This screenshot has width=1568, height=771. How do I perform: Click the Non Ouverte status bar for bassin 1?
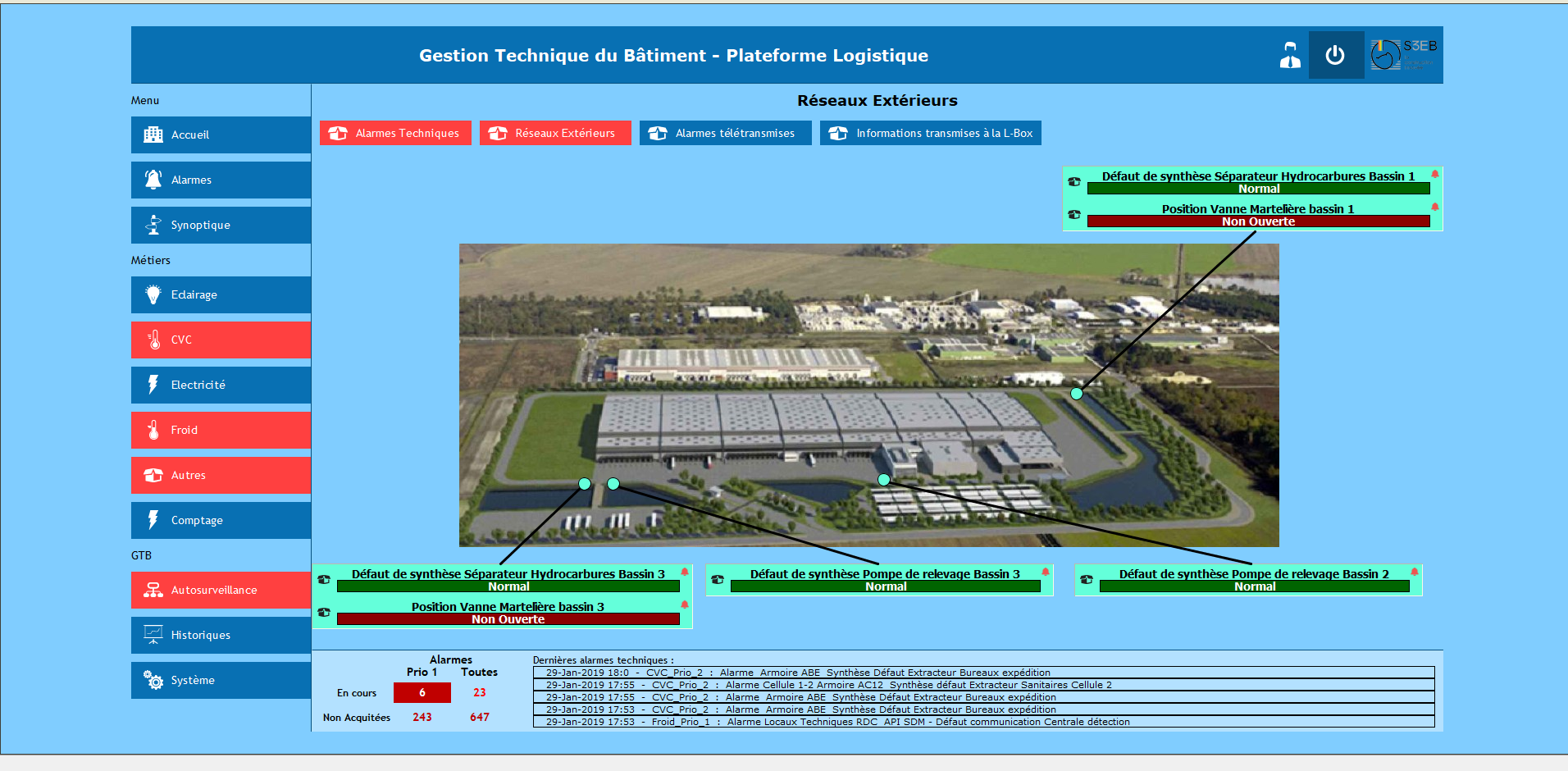(x=1258, y=221)
